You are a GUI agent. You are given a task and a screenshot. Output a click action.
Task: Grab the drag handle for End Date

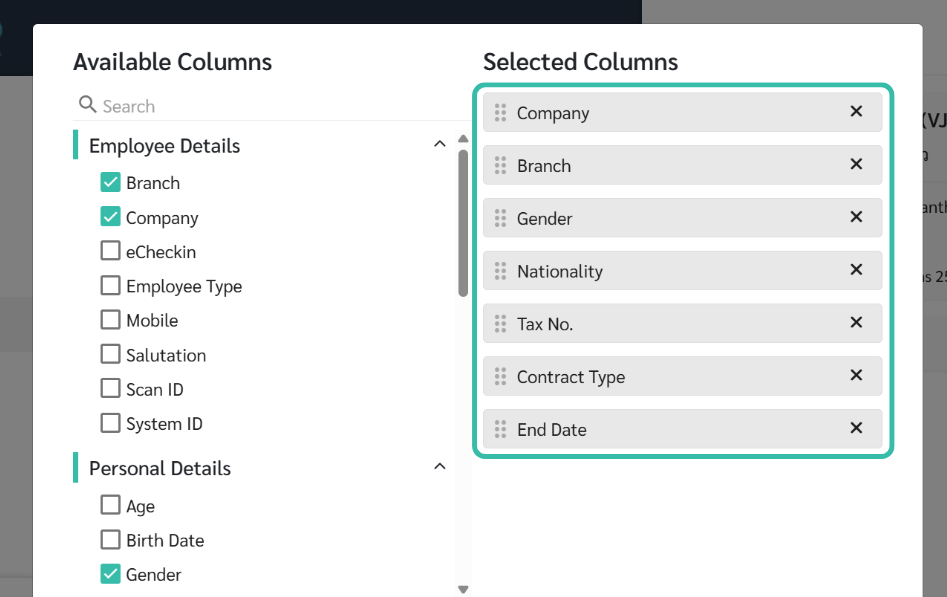500,429
